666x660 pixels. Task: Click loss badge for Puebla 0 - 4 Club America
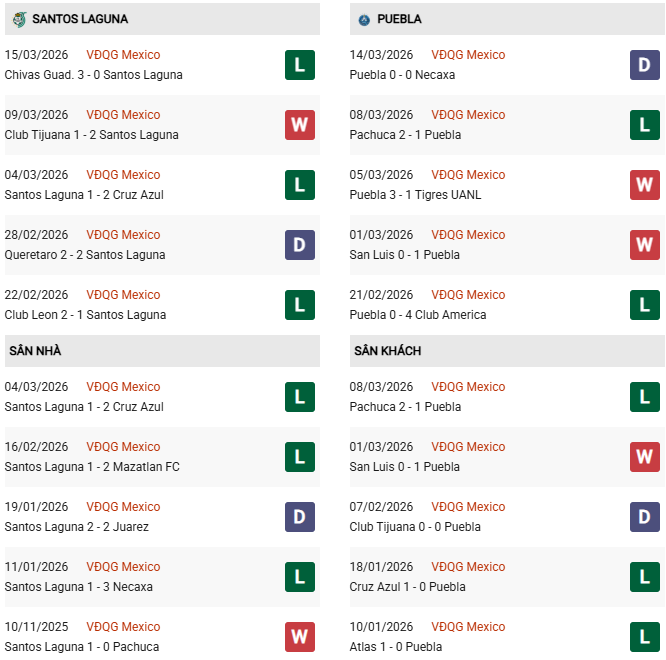tap(645, 305)
